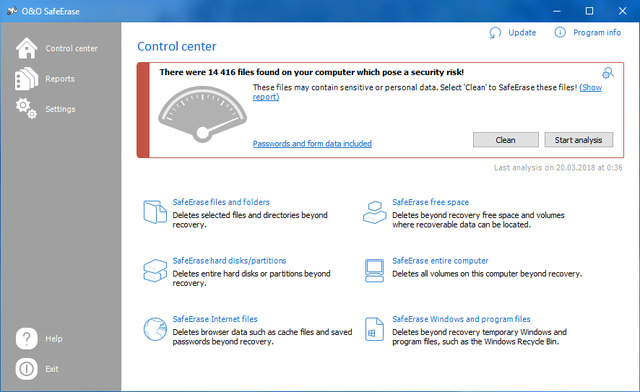Click the files and folders icon
This screenshot has width=640, height=392.
tap(155, 212)
